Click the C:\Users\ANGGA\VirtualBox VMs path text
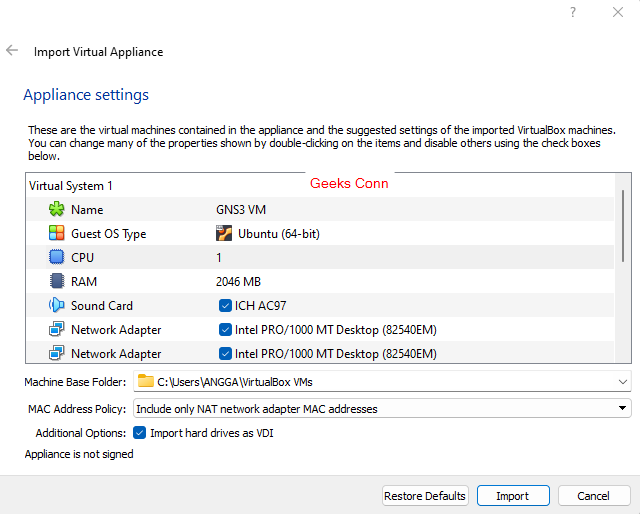Viewport: 640px width, 514px height. (235, 382)
